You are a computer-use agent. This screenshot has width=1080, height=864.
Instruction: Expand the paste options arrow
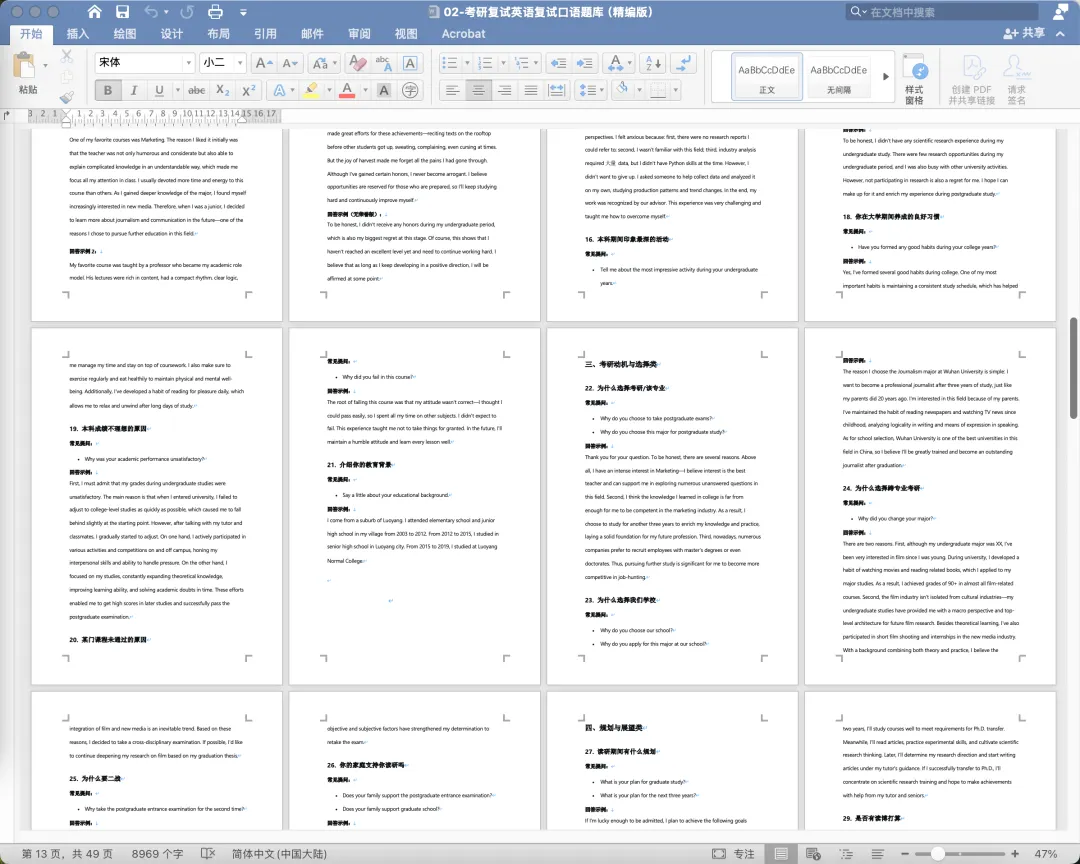45,65
